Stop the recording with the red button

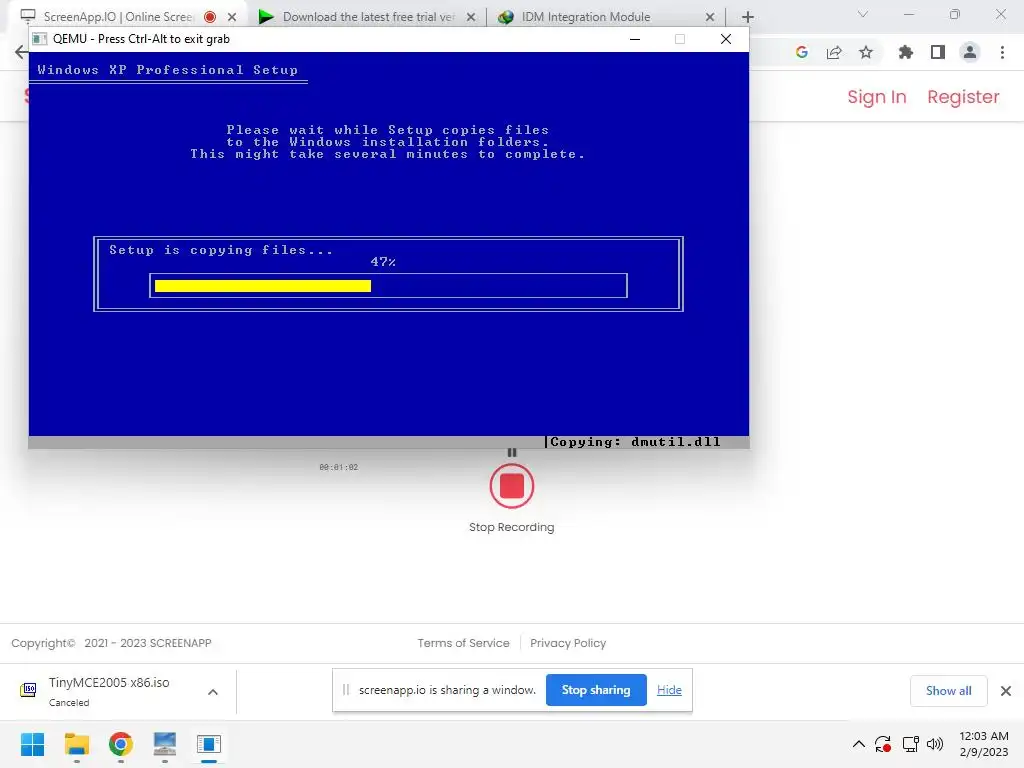(511, 486)
